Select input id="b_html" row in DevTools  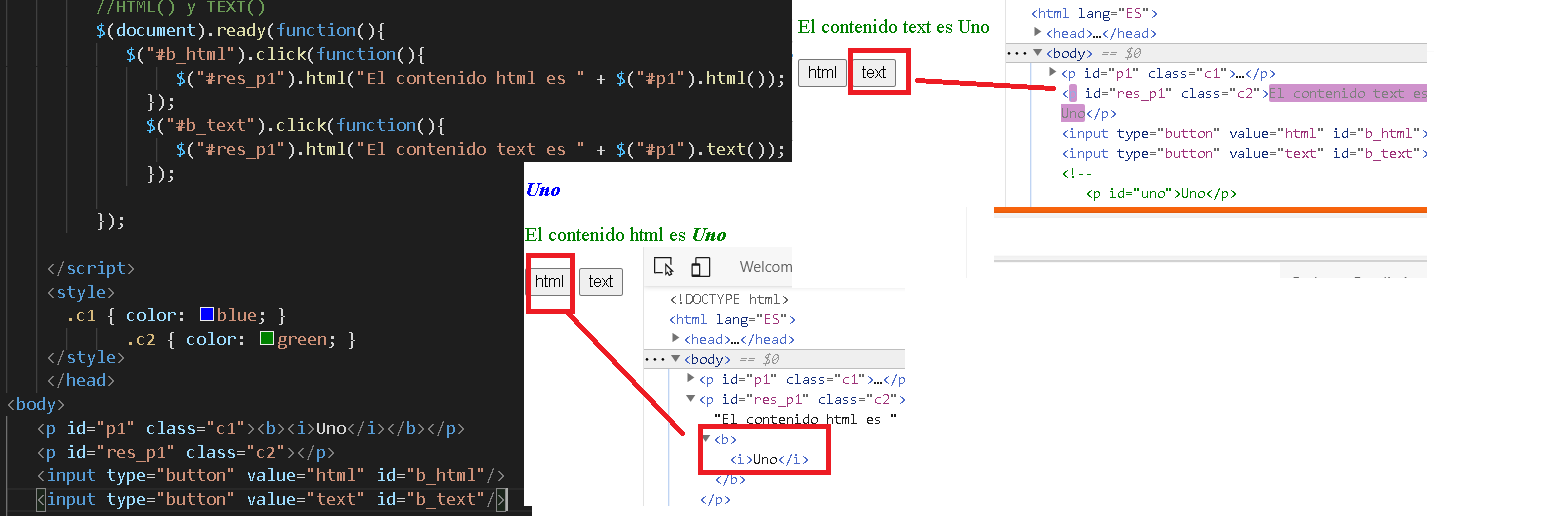coord(1244,133)
